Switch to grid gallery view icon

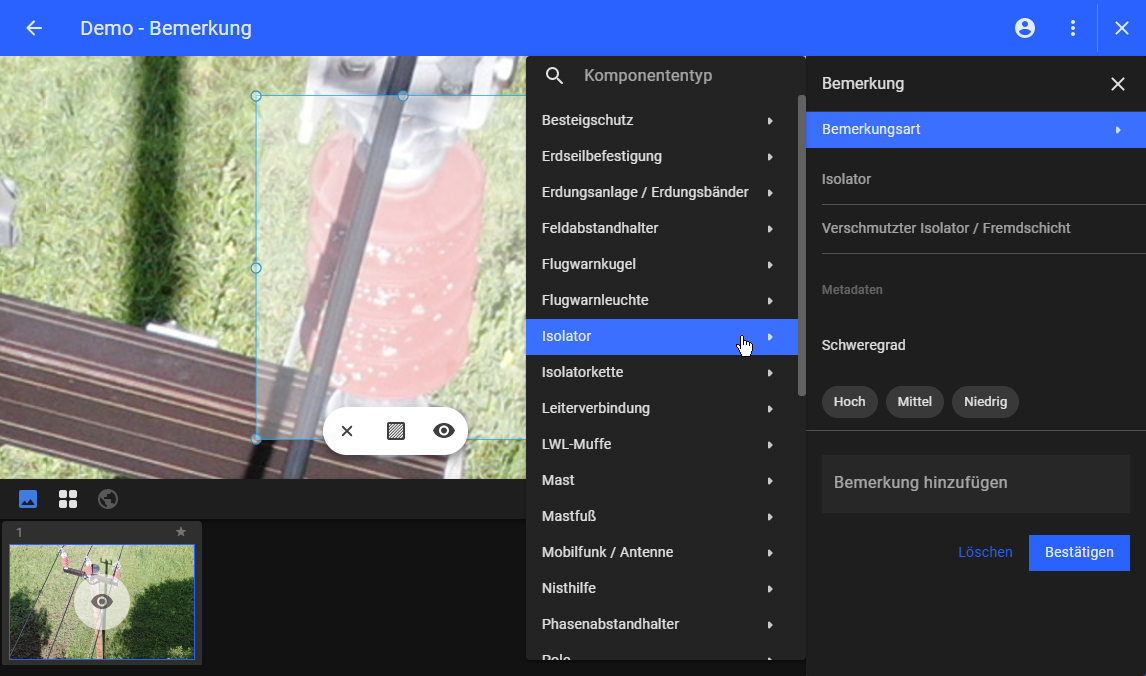[68, 499]
